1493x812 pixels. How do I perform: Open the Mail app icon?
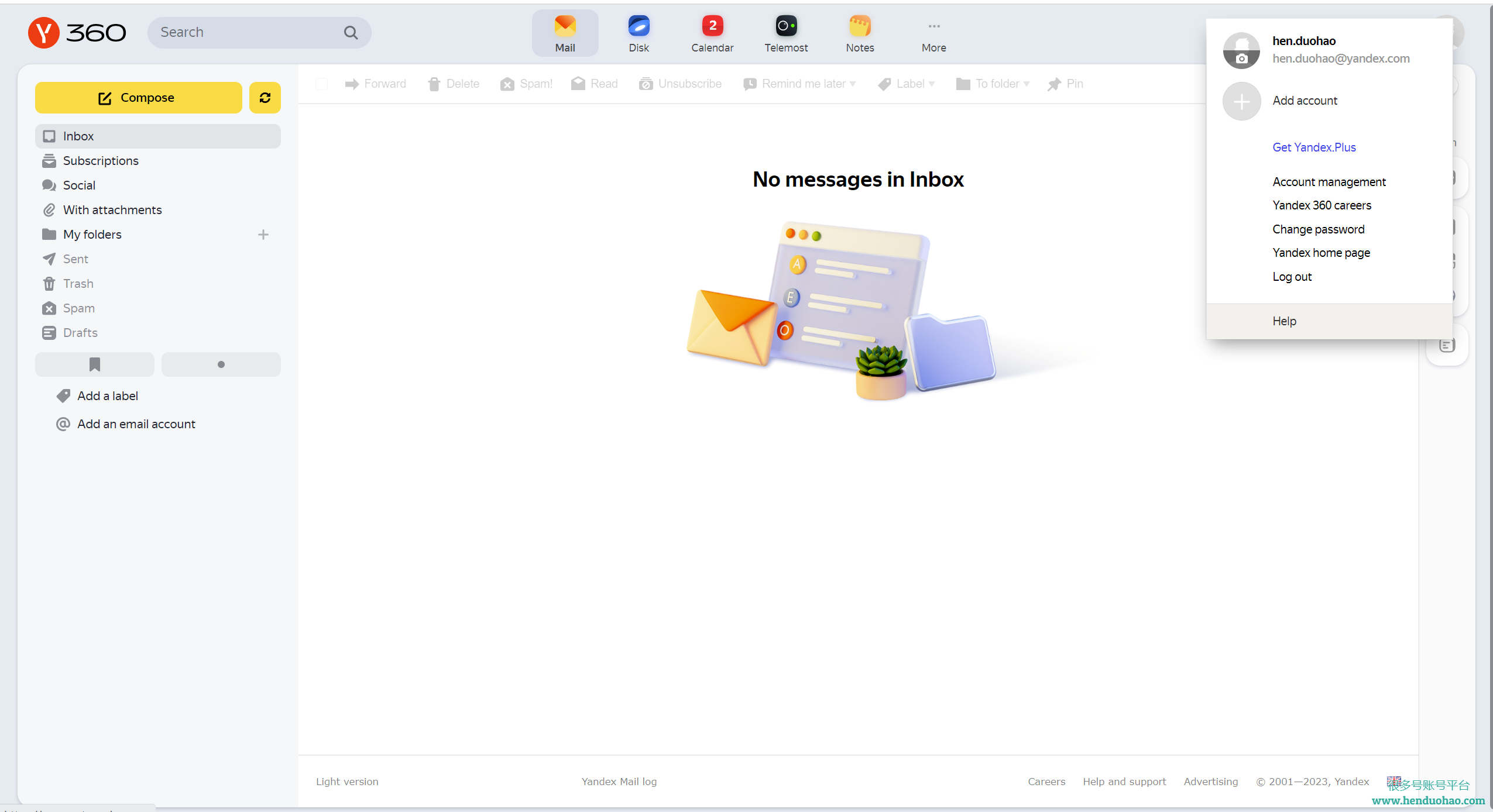click(565, 33)
